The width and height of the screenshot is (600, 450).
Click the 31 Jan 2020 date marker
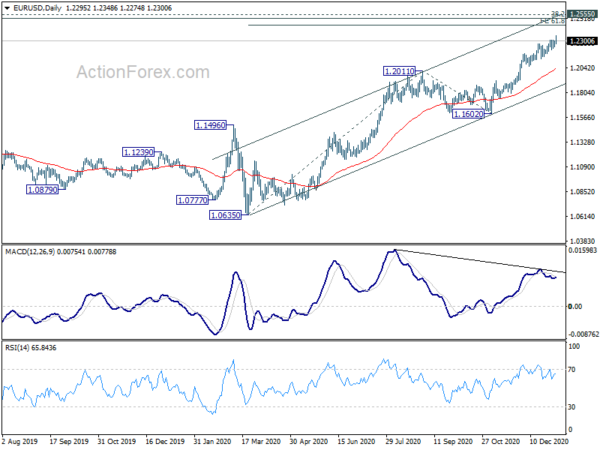pos(213,442)
